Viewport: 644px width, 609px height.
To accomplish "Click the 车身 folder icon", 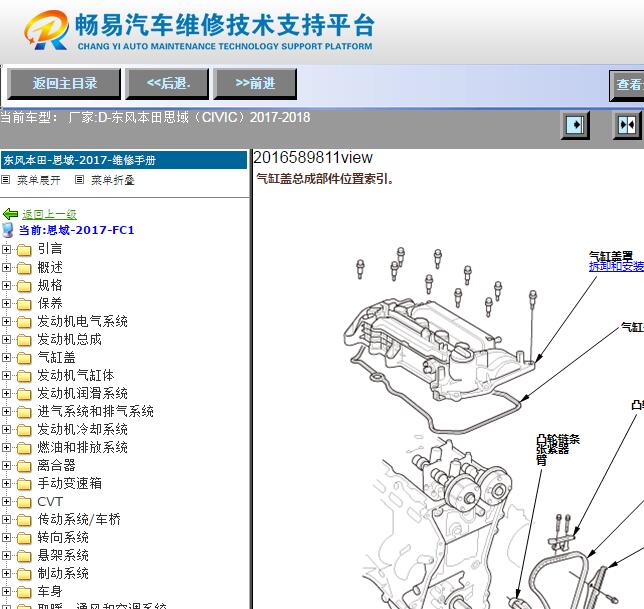I will pos(24,593).
